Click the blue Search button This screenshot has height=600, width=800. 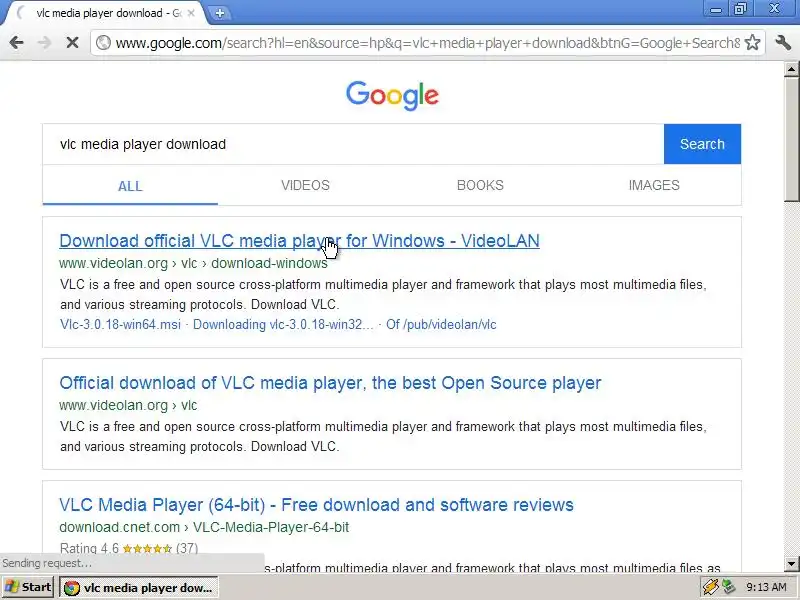(x=702, y=144)
